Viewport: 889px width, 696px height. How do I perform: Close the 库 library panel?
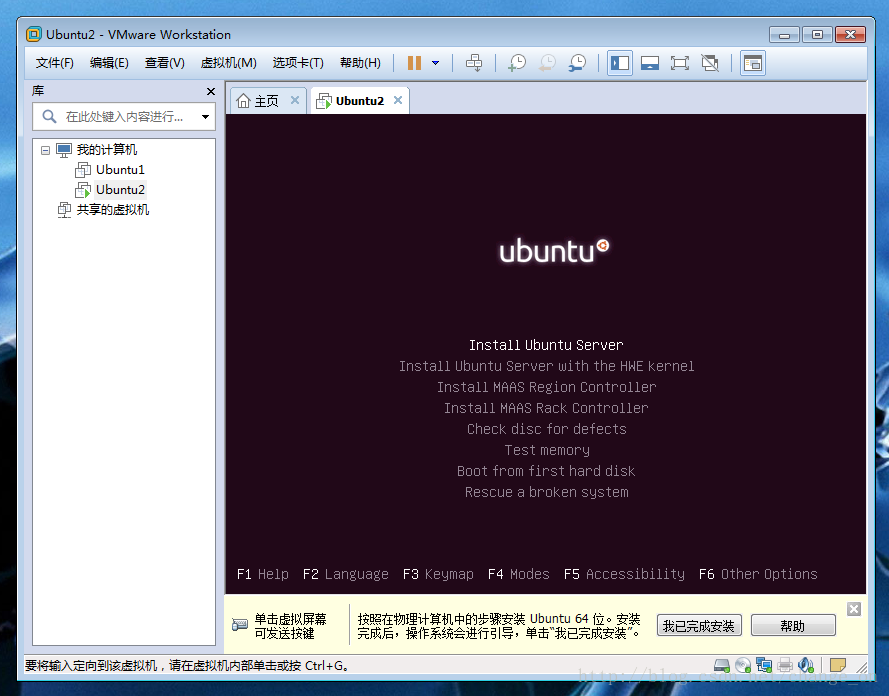click(x=211, y=91)
